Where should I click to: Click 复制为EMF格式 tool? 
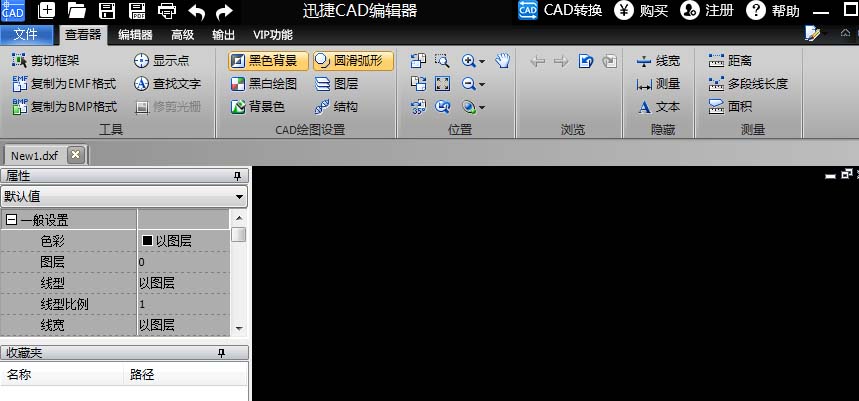pyautogui.click(x=64, y=84)
